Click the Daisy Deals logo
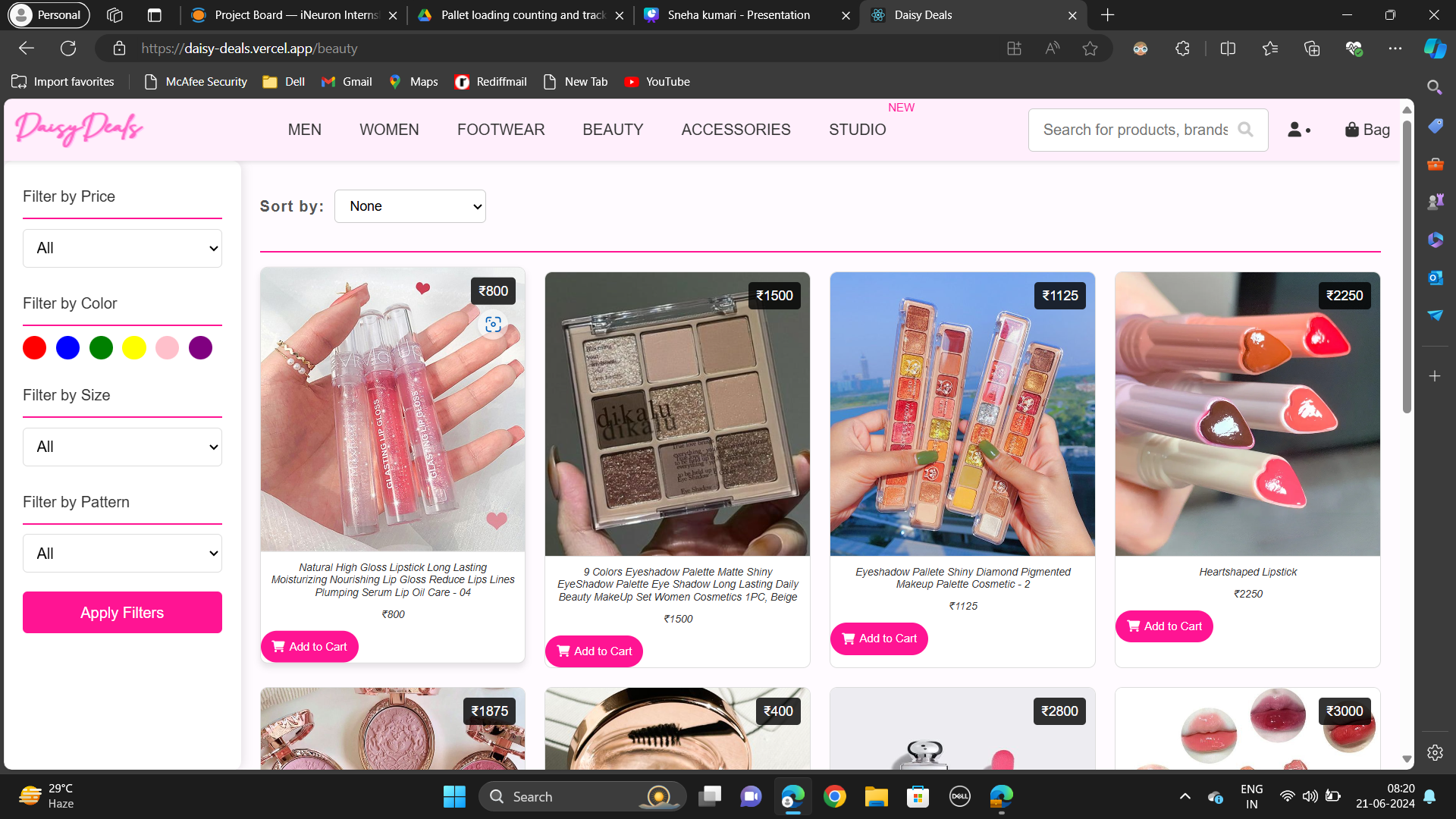Image resolution: width=1456 pixels, height=819 pixels. pyautogui.click(x=79, y=129)
